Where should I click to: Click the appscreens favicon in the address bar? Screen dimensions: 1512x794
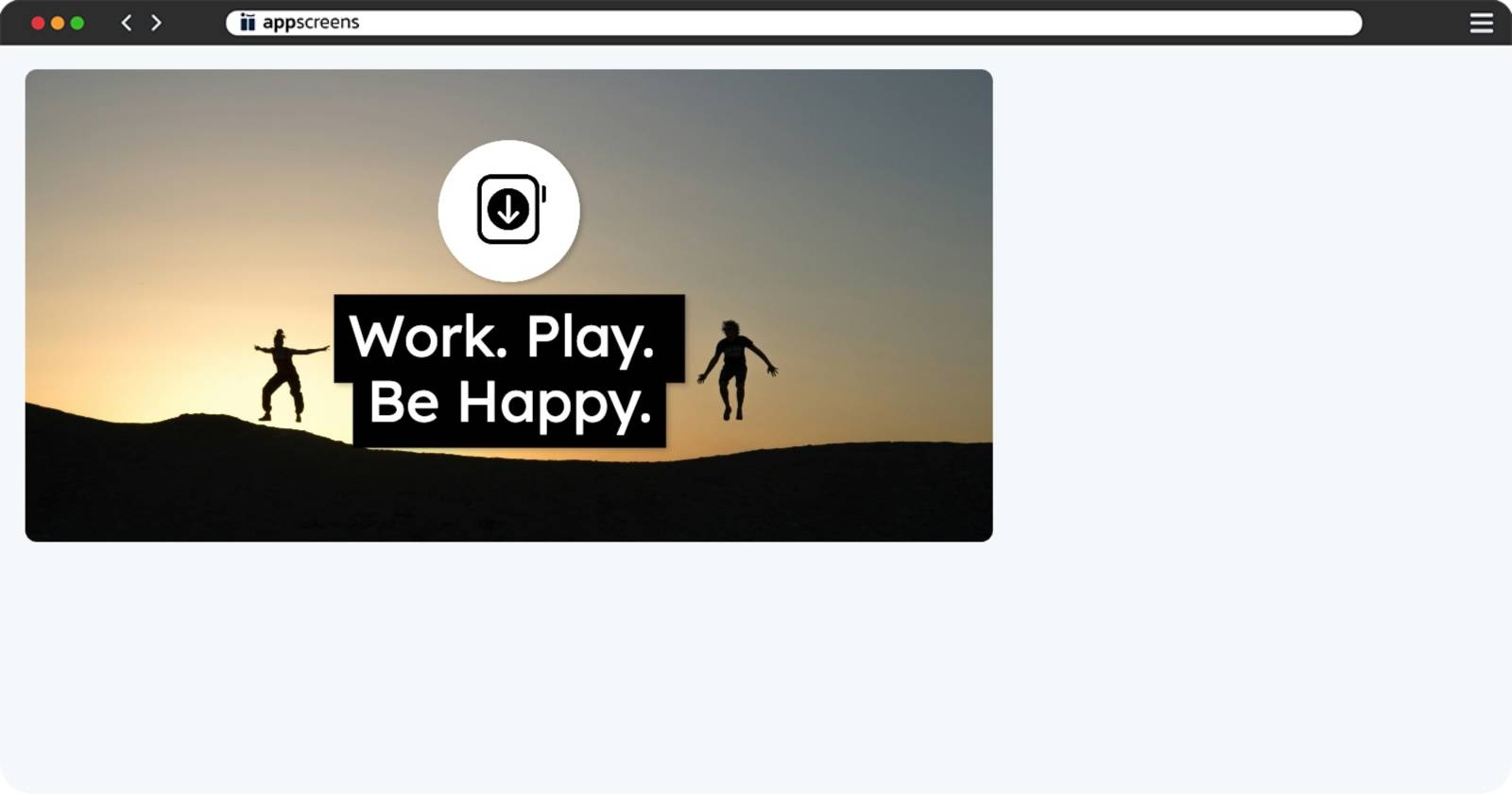[248, 23]
